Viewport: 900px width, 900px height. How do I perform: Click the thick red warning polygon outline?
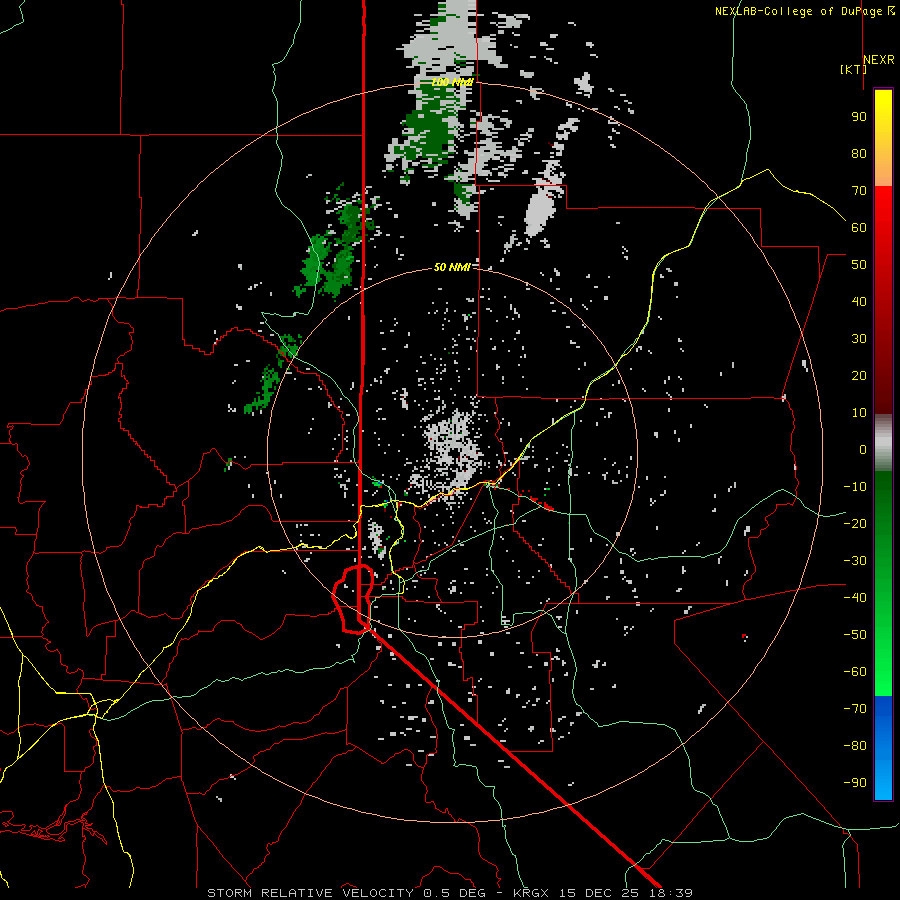click(x=352, y=599)
